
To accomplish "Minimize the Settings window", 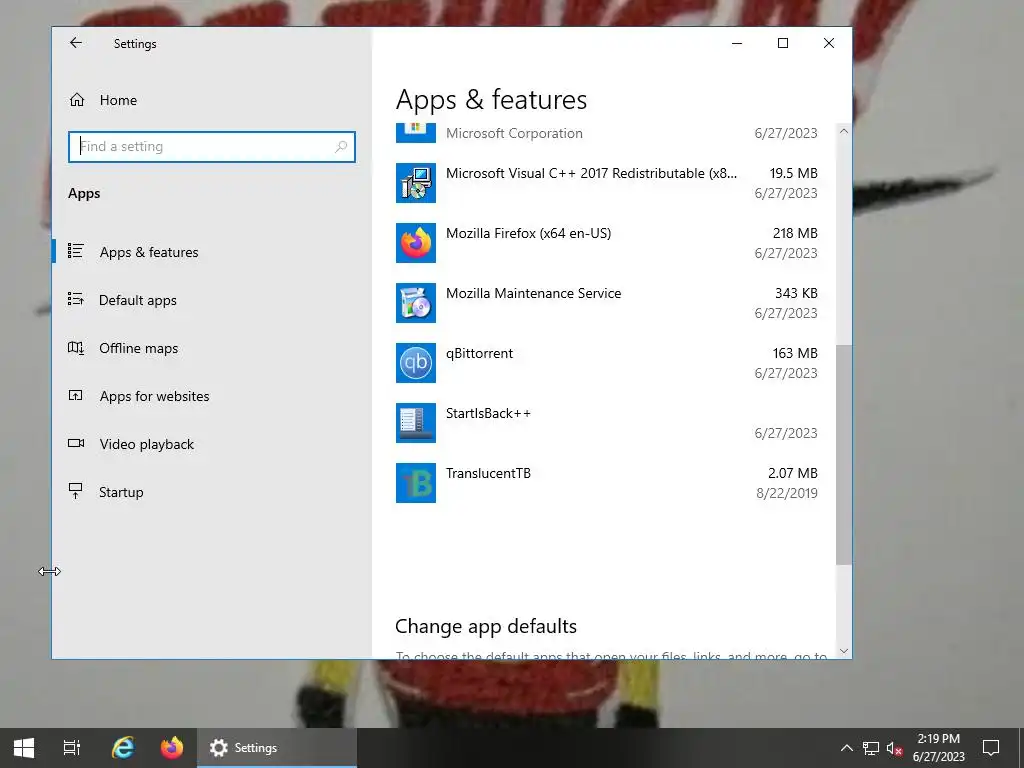I will tap(737, 43).
